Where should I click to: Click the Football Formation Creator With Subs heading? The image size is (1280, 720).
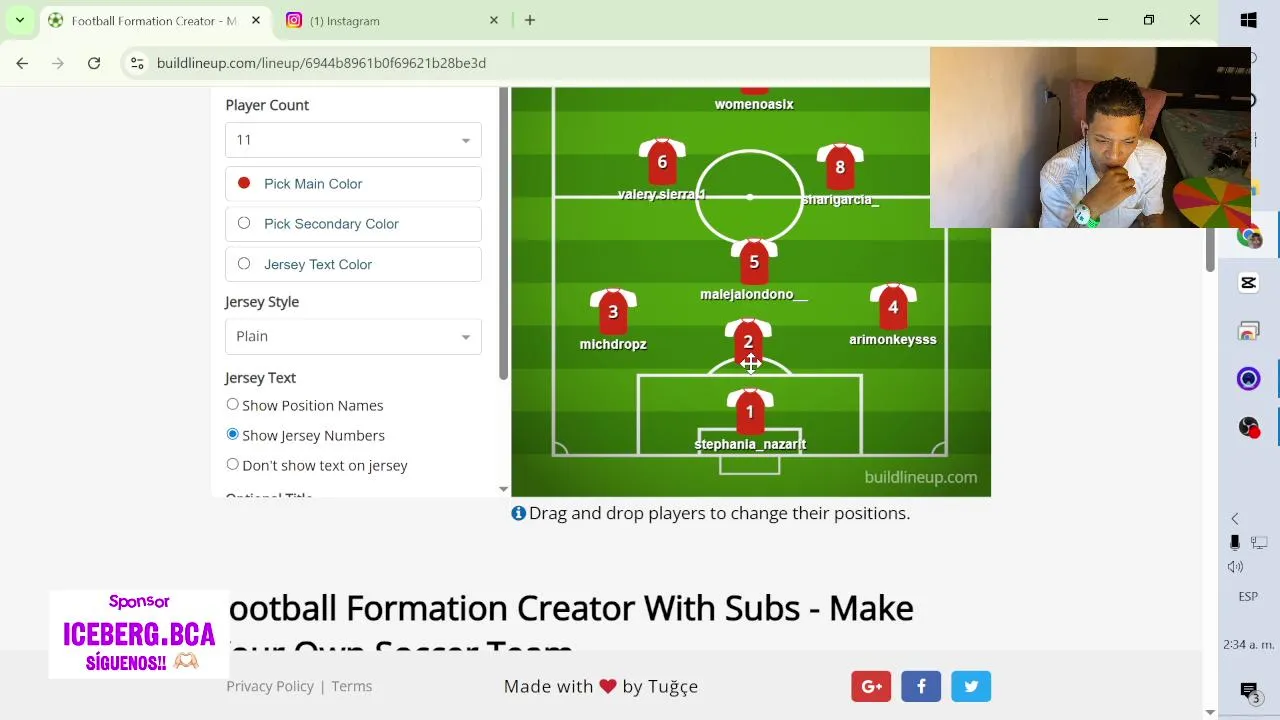[x=570, y=630]
